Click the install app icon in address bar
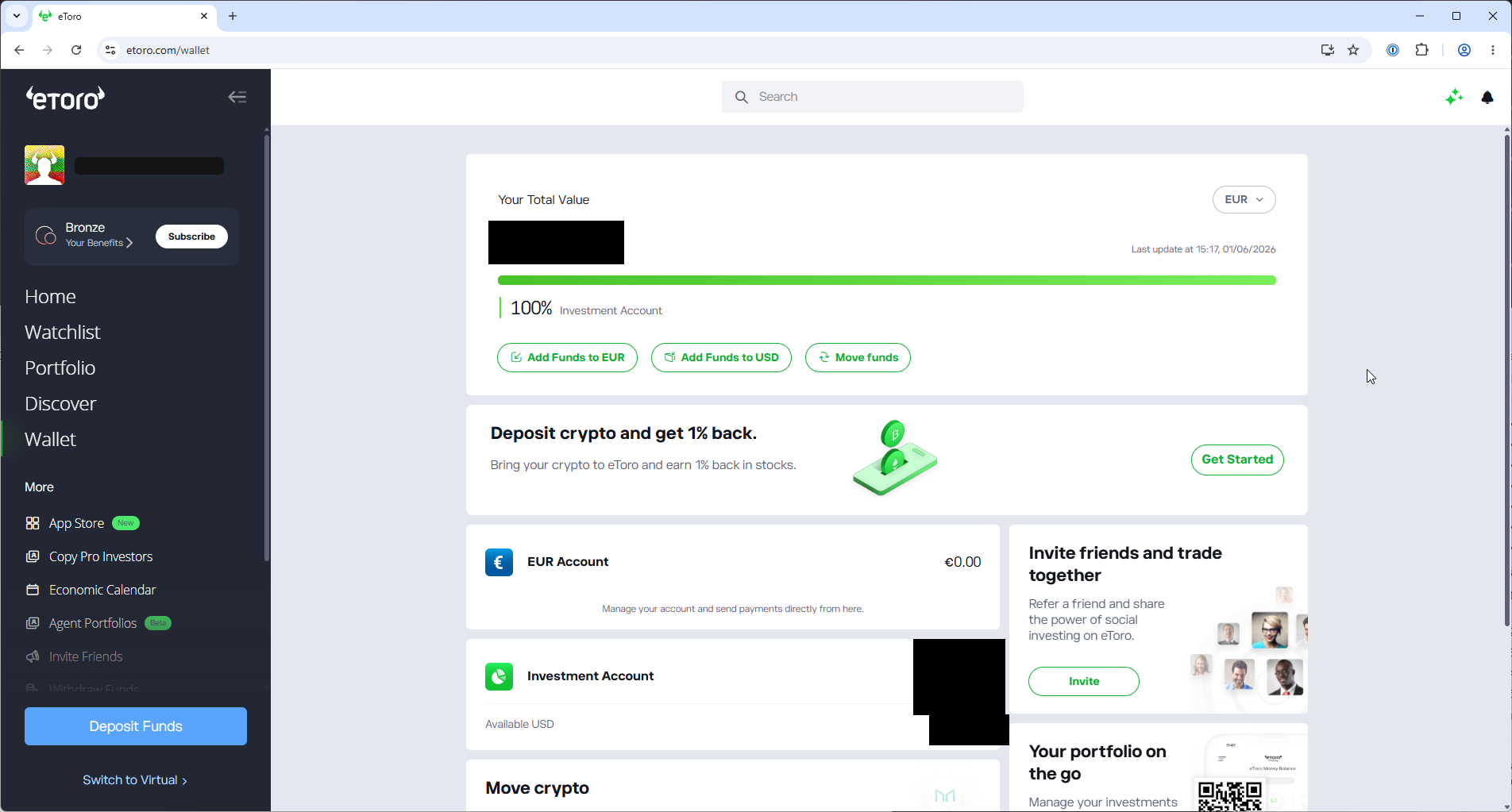Screen dimensions: 1512x812 [x=1327, y=50]
